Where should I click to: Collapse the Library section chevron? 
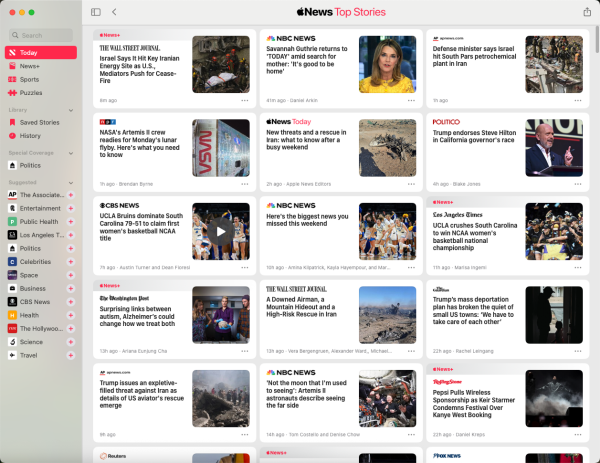71,110
